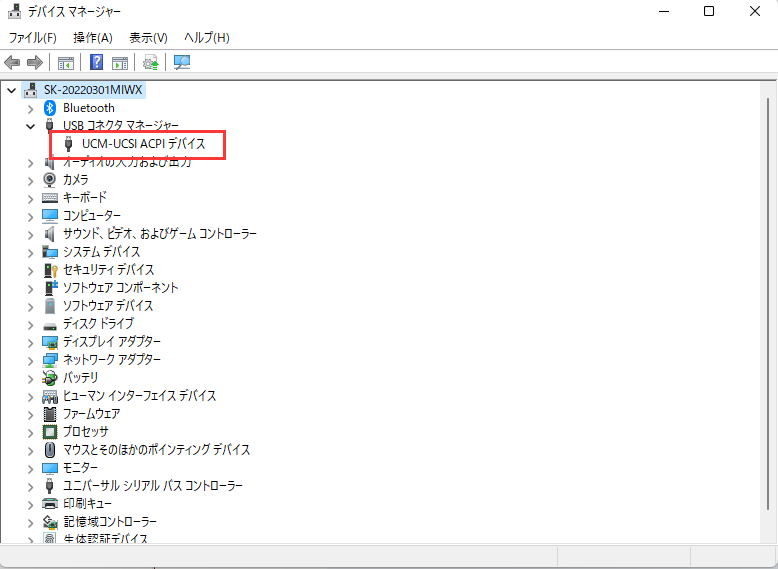Screen dimensions: 778x569
Task: Open Help via blue question mark icon
Action: [x=97, y=63]
